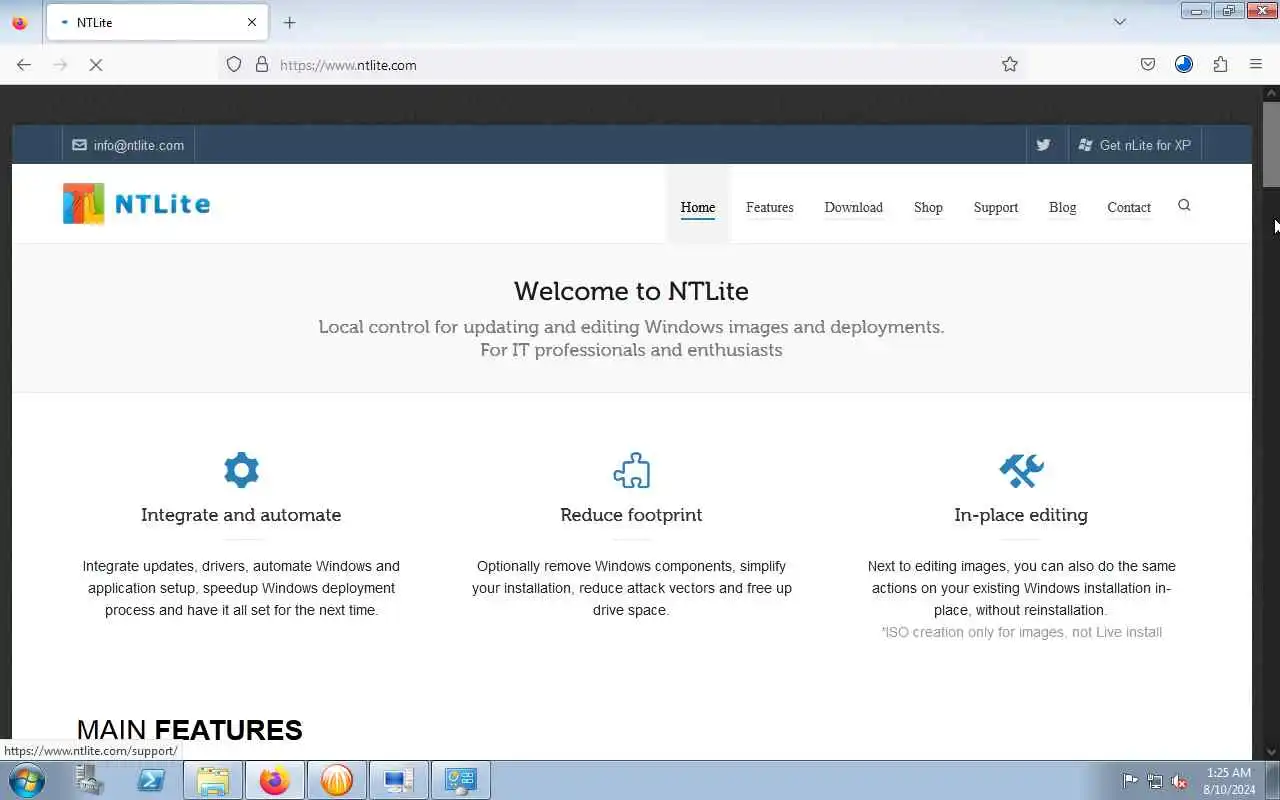Open File Explorer folder taskbar icon
Screen dimensions: 1280x800
[213, 781]
